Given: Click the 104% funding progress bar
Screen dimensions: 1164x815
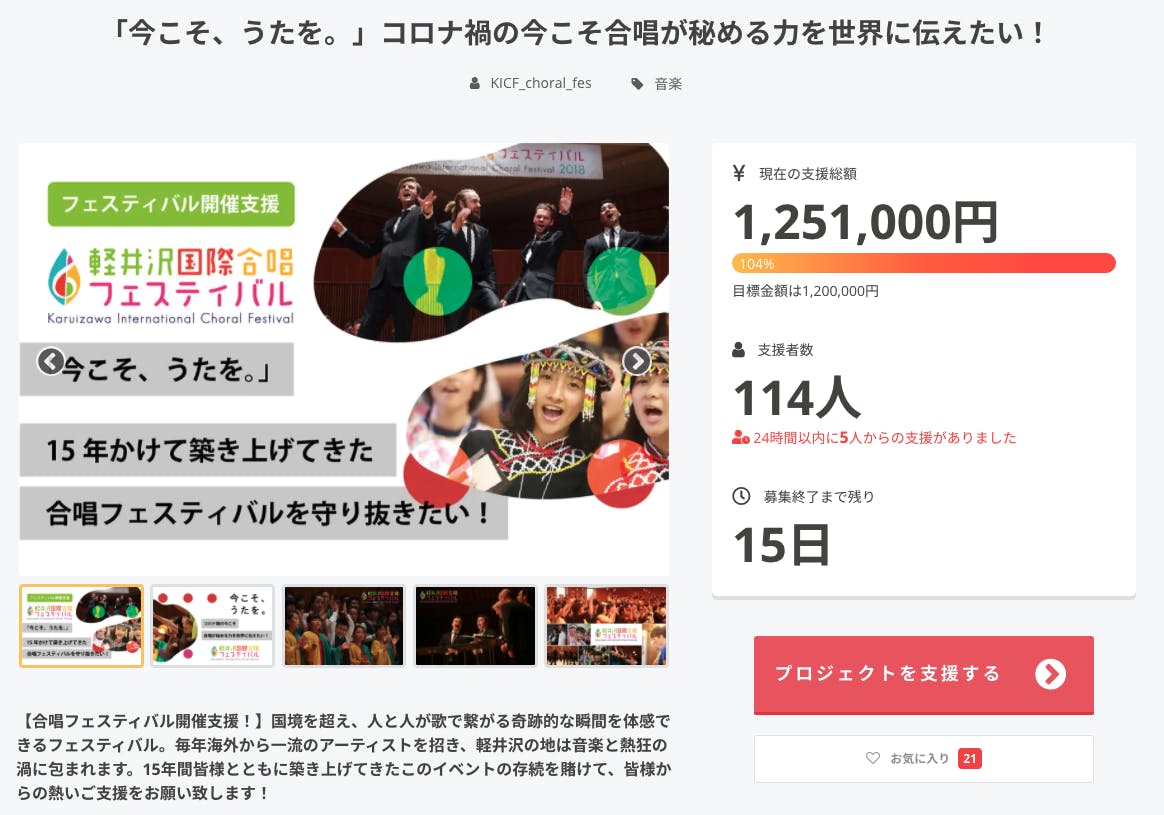Looking at the screenshot, I should point(923,264).
